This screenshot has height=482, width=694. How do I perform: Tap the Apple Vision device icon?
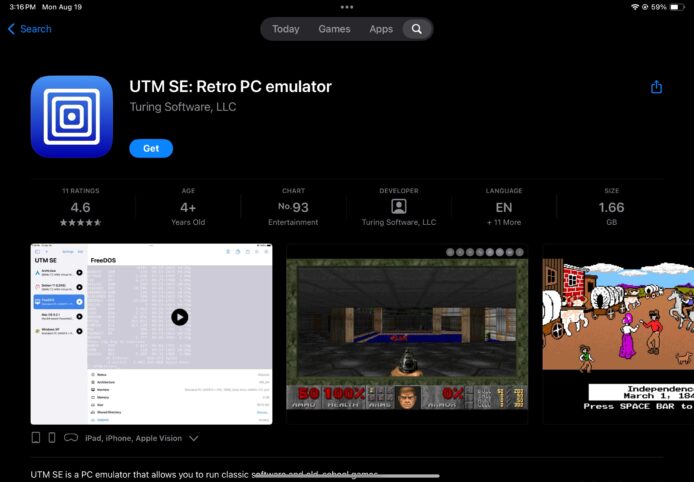click(70, 438)
